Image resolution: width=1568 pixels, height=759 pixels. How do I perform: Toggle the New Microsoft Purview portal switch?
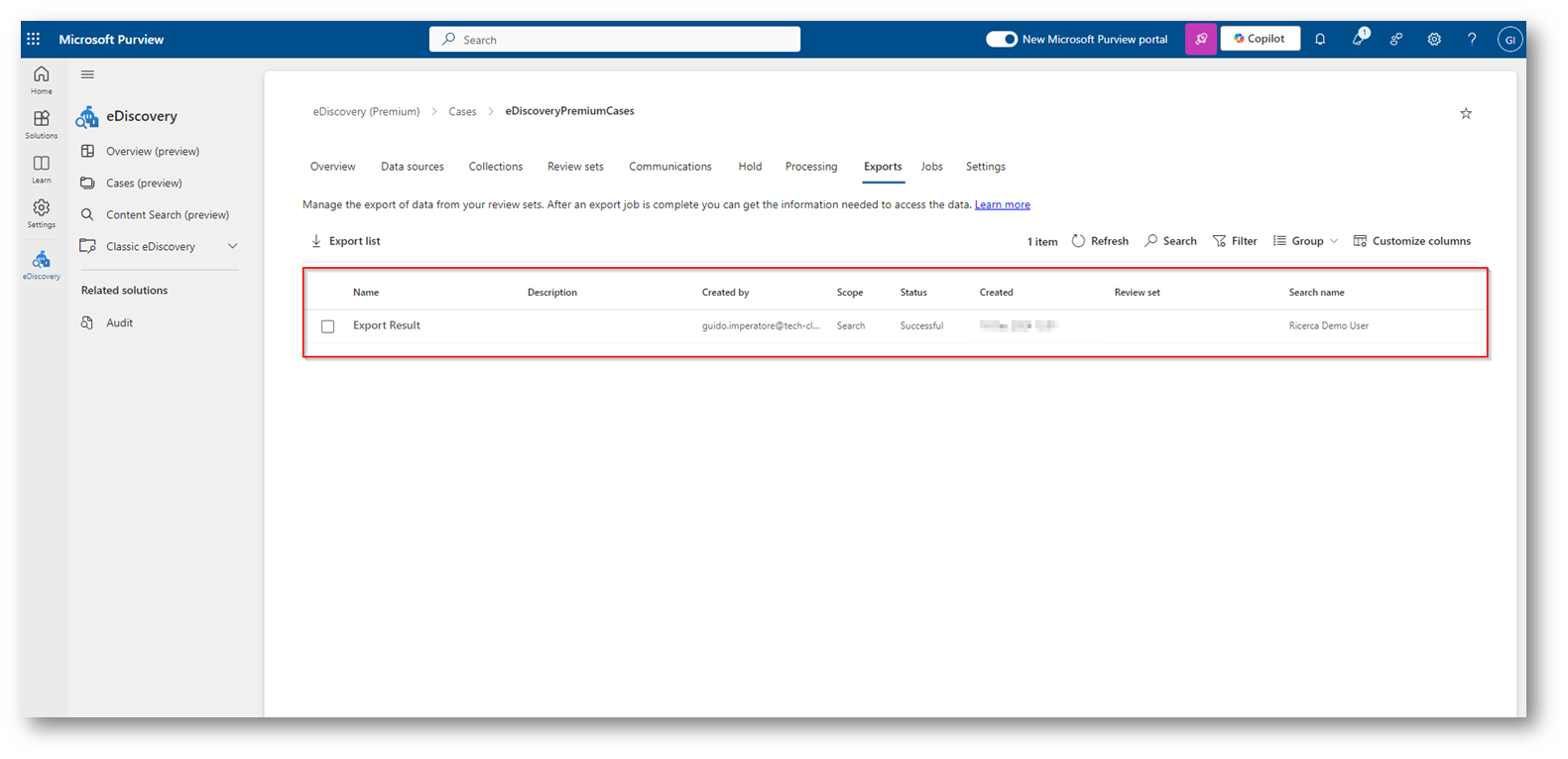[x=1001, y=40]
